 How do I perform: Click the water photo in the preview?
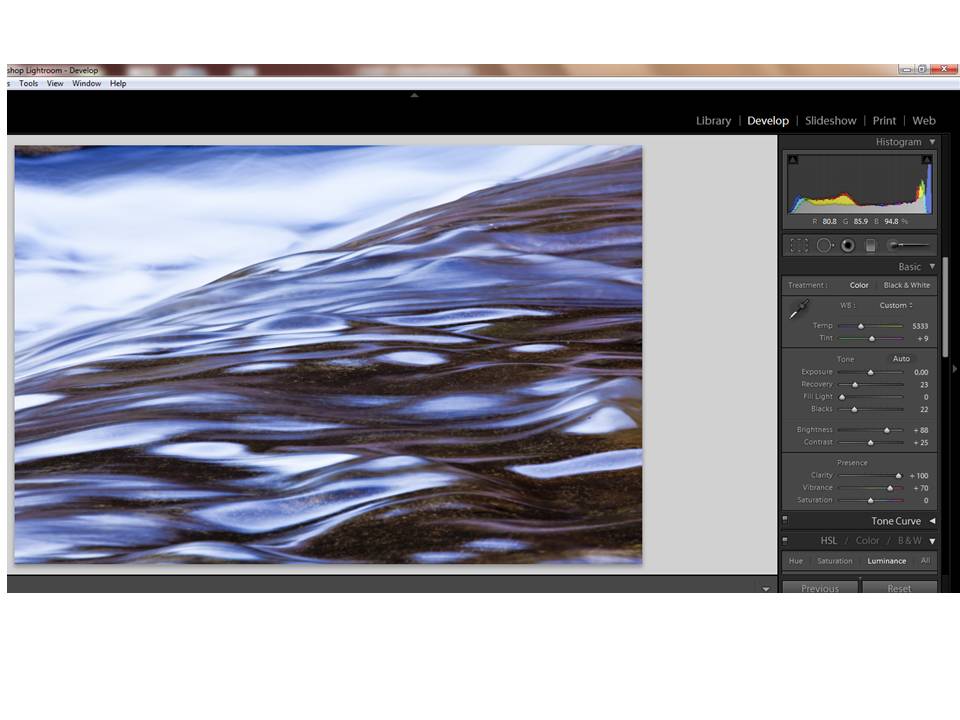[x=328, y=354]
